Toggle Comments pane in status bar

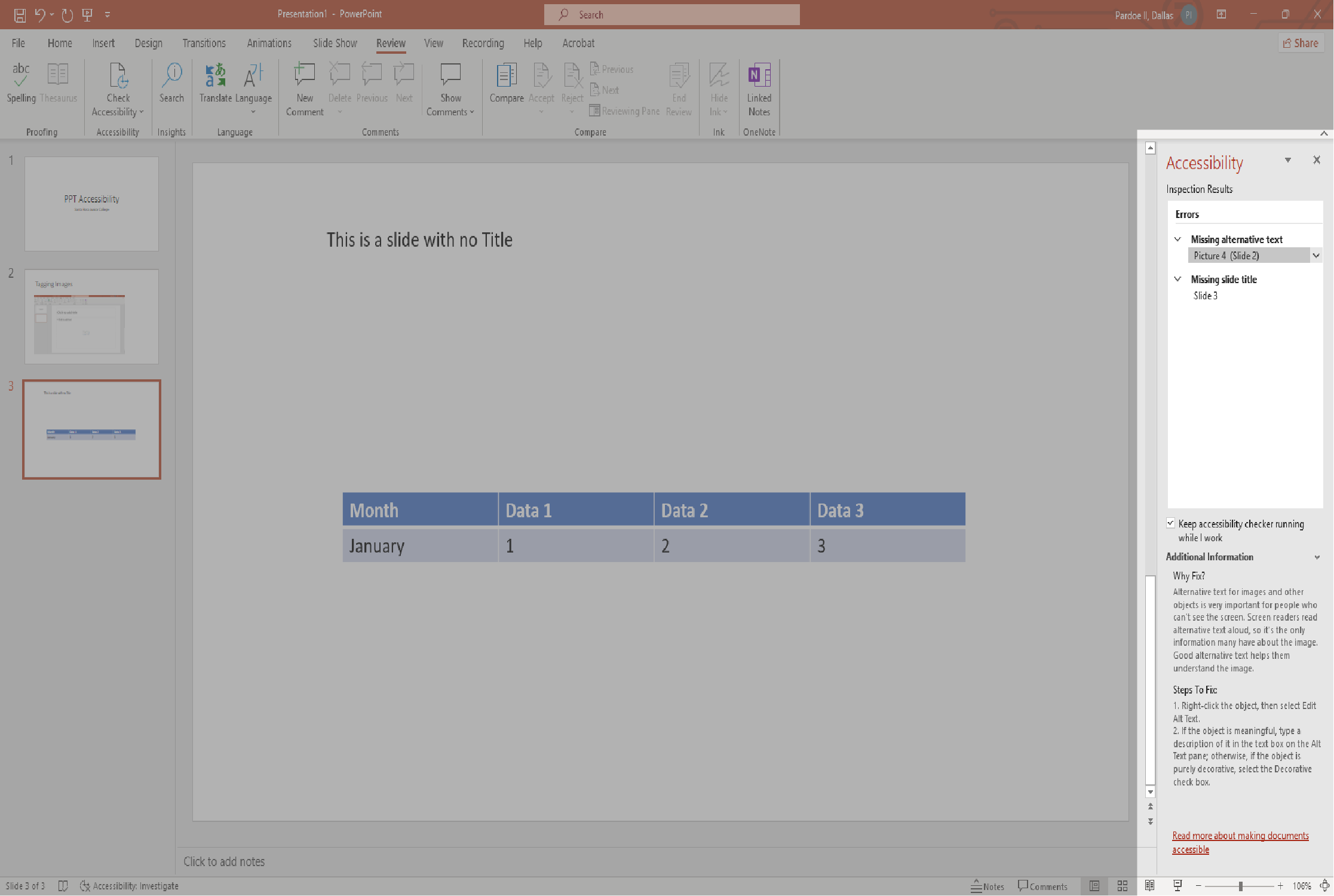click(x=1042, y=886)
